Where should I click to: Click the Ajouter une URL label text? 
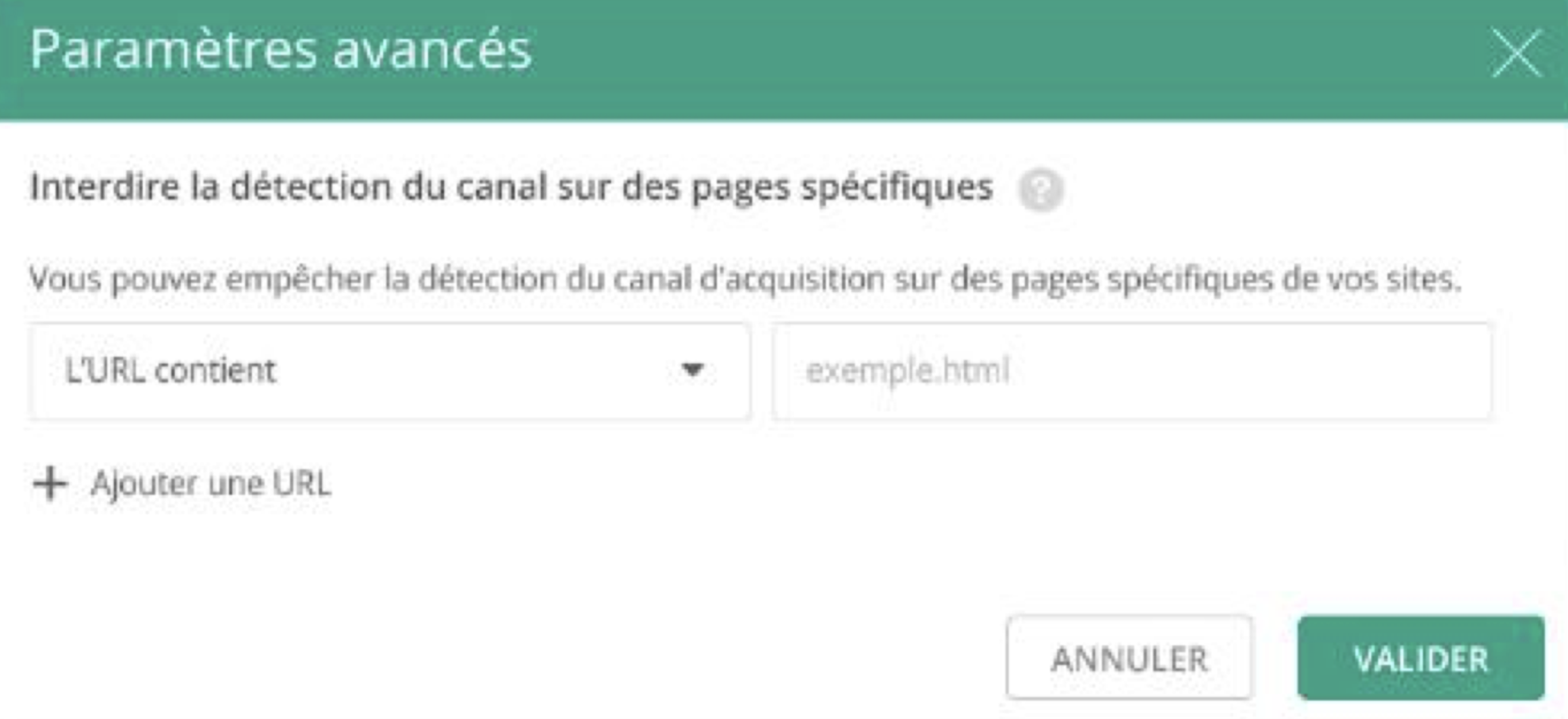[211, 485]
